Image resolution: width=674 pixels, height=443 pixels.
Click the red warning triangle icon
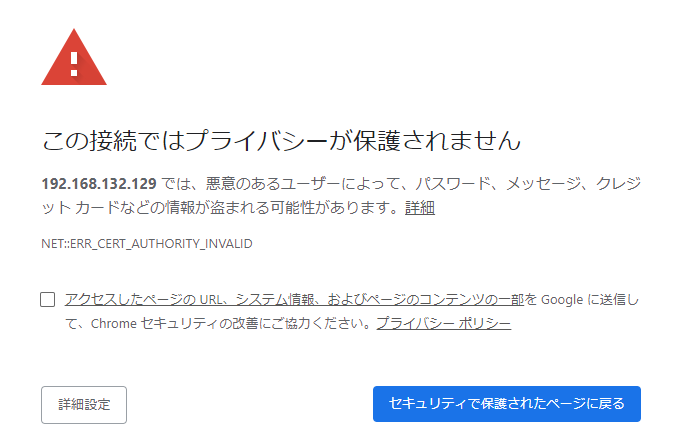[74, 57]
